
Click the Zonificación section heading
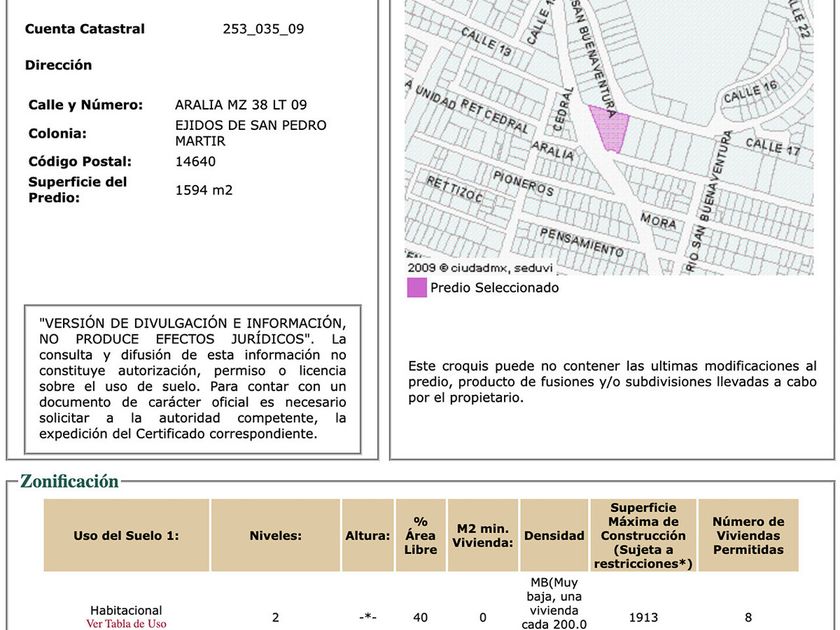click(69, 481)
